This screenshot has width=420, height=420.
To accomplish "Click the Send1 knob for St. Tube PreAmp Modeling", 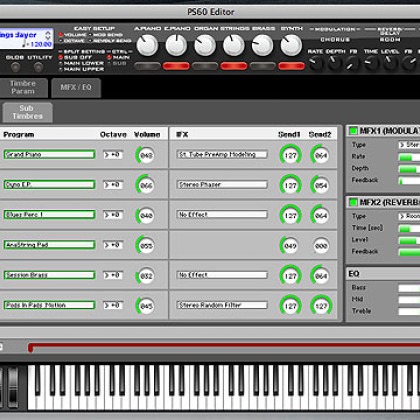I will tap(290, 155).
